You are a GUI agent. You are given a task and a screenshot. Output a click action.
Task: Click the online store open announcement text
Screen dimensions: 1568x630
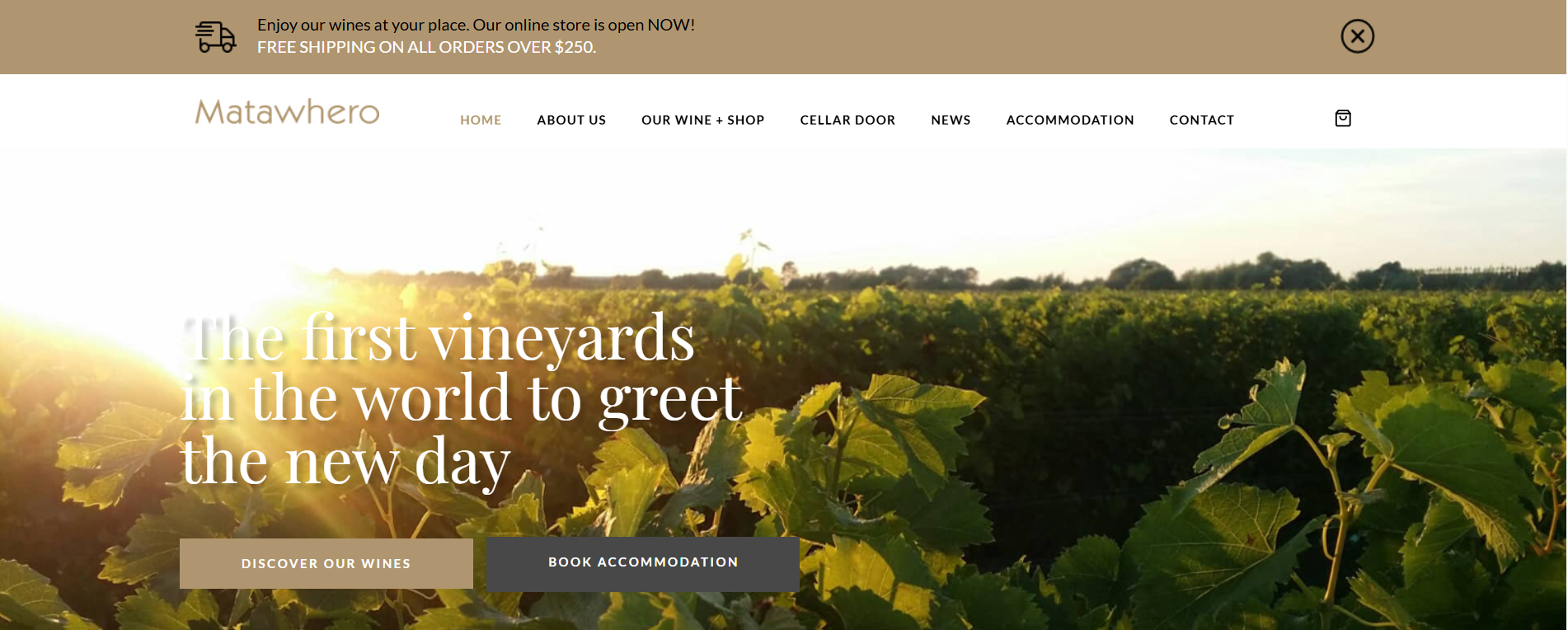point(476,25)
